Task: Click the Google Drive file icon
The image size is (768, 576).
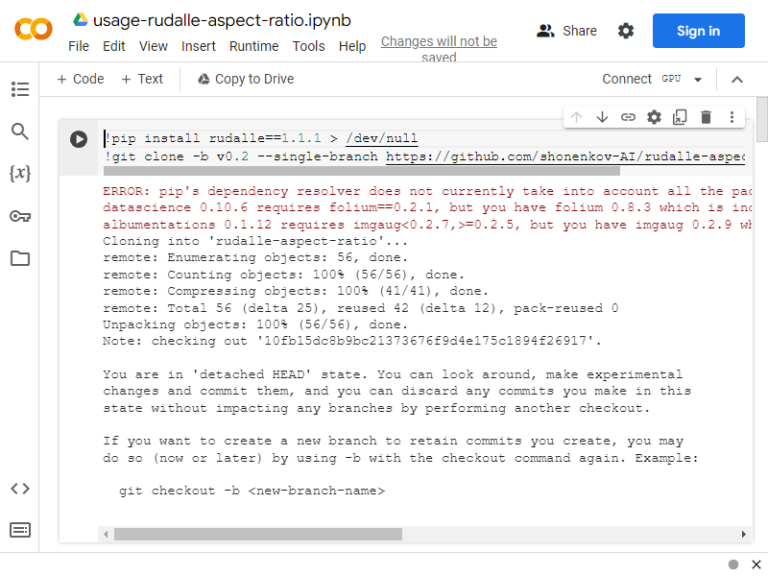Action: (80, 20)
